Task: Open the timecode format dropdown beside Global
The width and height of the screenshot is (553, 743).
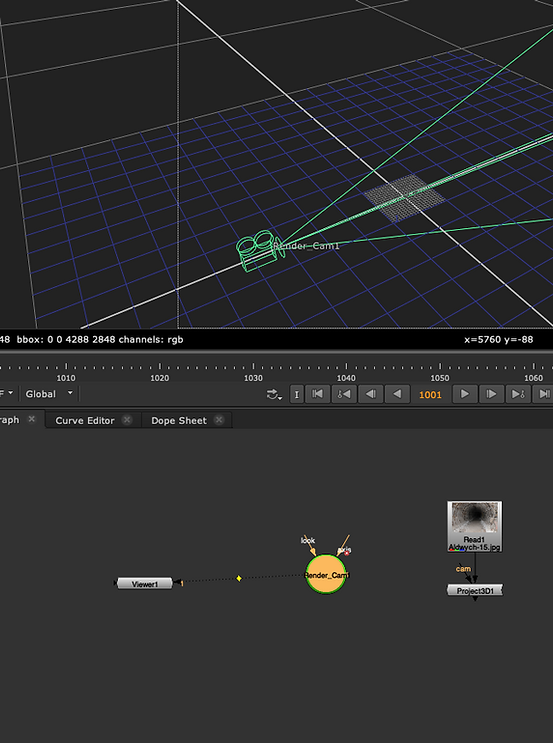Action: coord(7,394)
